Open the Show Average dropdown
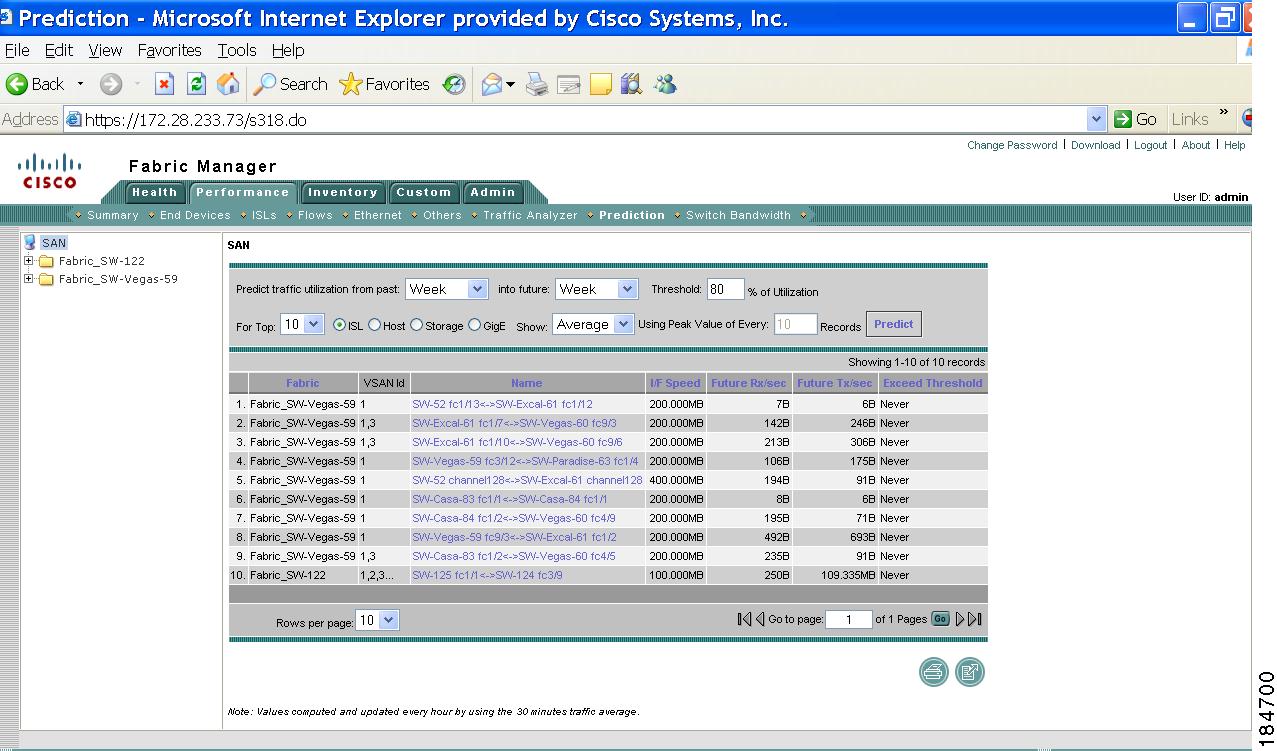The height and width of the screenshot is (751, 1277). click(593, 324)
